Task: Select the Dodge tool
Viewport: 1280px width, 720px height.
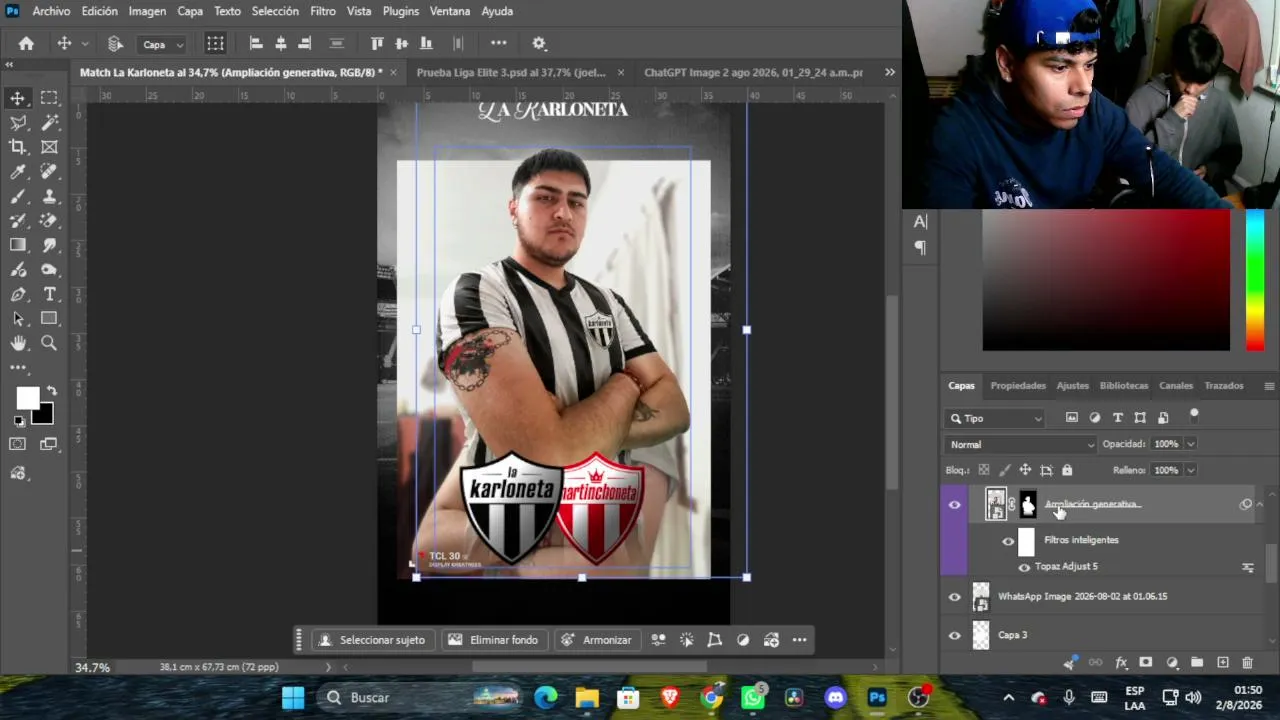Action: click(x=49, y=270)
